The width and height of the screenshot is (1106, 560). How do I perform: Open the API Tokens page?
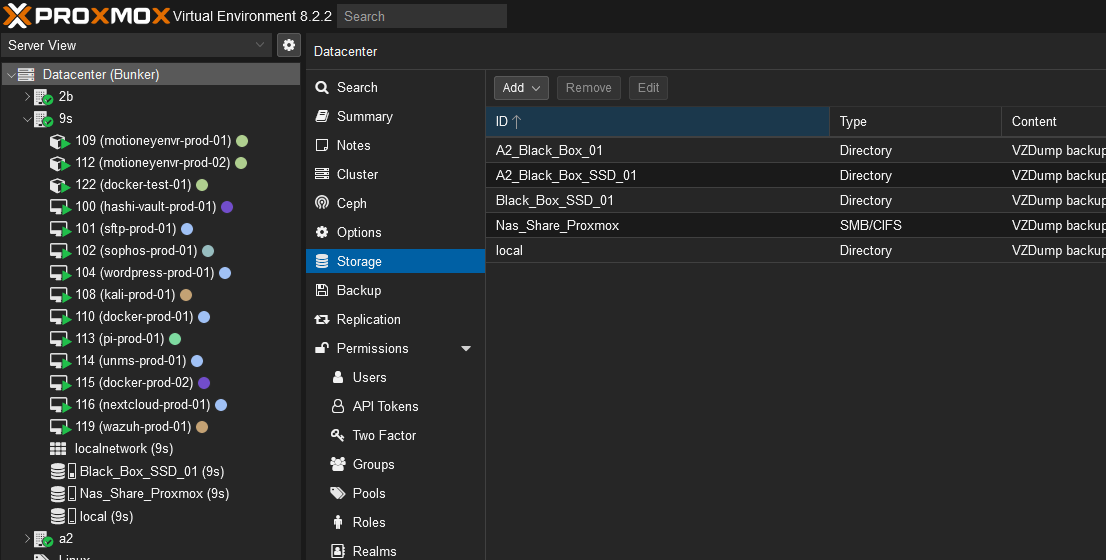pyautogui.click(x=396, y=406)
